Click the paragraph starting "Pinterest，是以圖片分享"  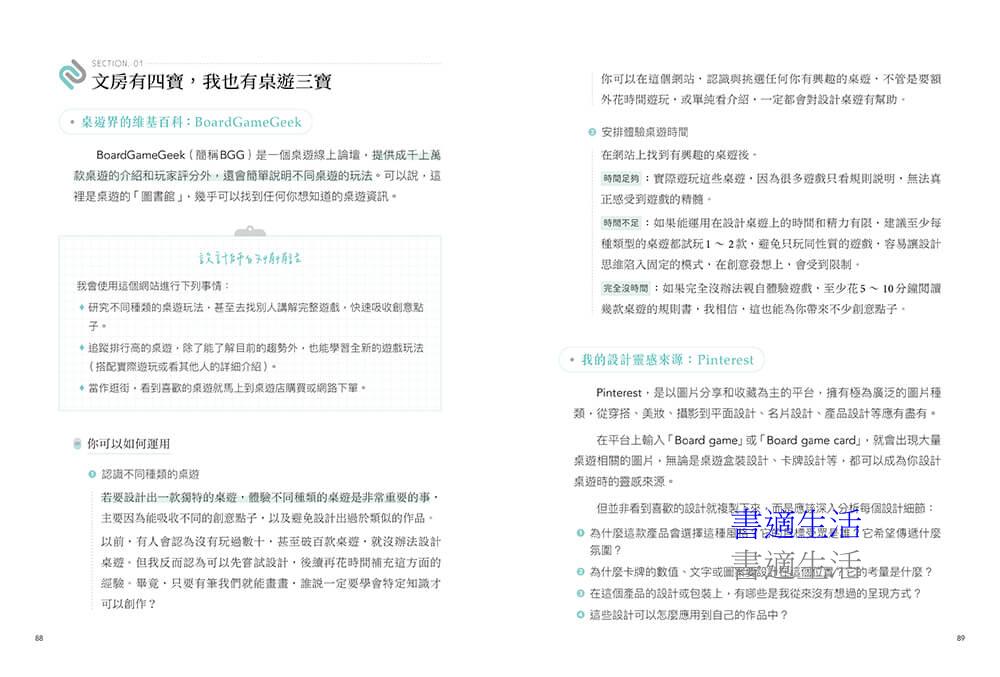(757, 403)
